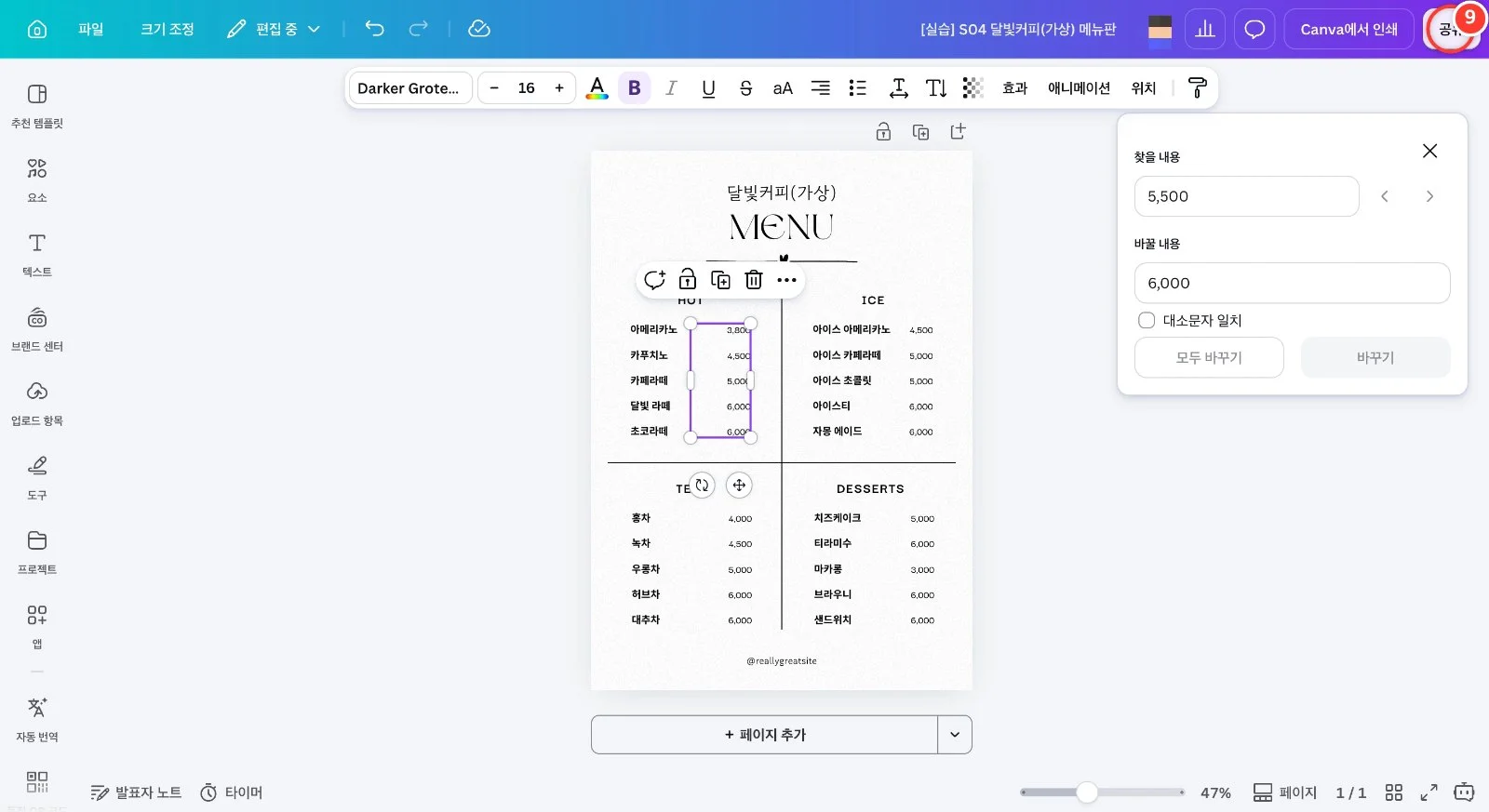This screenshot has width=1489, height=812.
Task: Toggle bold formatting
Action: [x=635, y=88]
